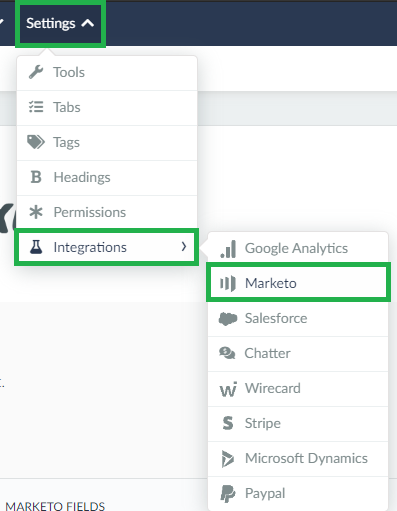Click the wrench icon beside Tools

pyautogui.click(x=36, y=72)
